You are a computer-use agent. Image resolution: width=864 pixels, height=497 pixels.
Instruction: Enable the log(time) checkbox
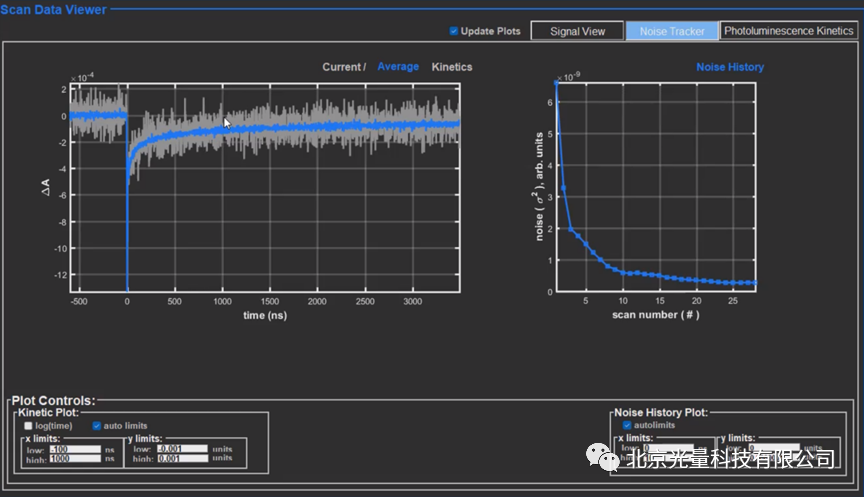pyautogui.click(x=29, y=425)
